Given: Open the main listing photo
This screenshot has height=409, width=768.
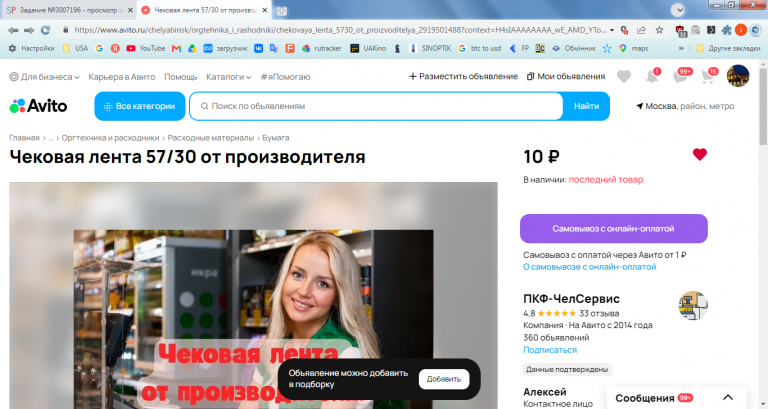Looking at the screenshot, I should [x=253, y=296].
